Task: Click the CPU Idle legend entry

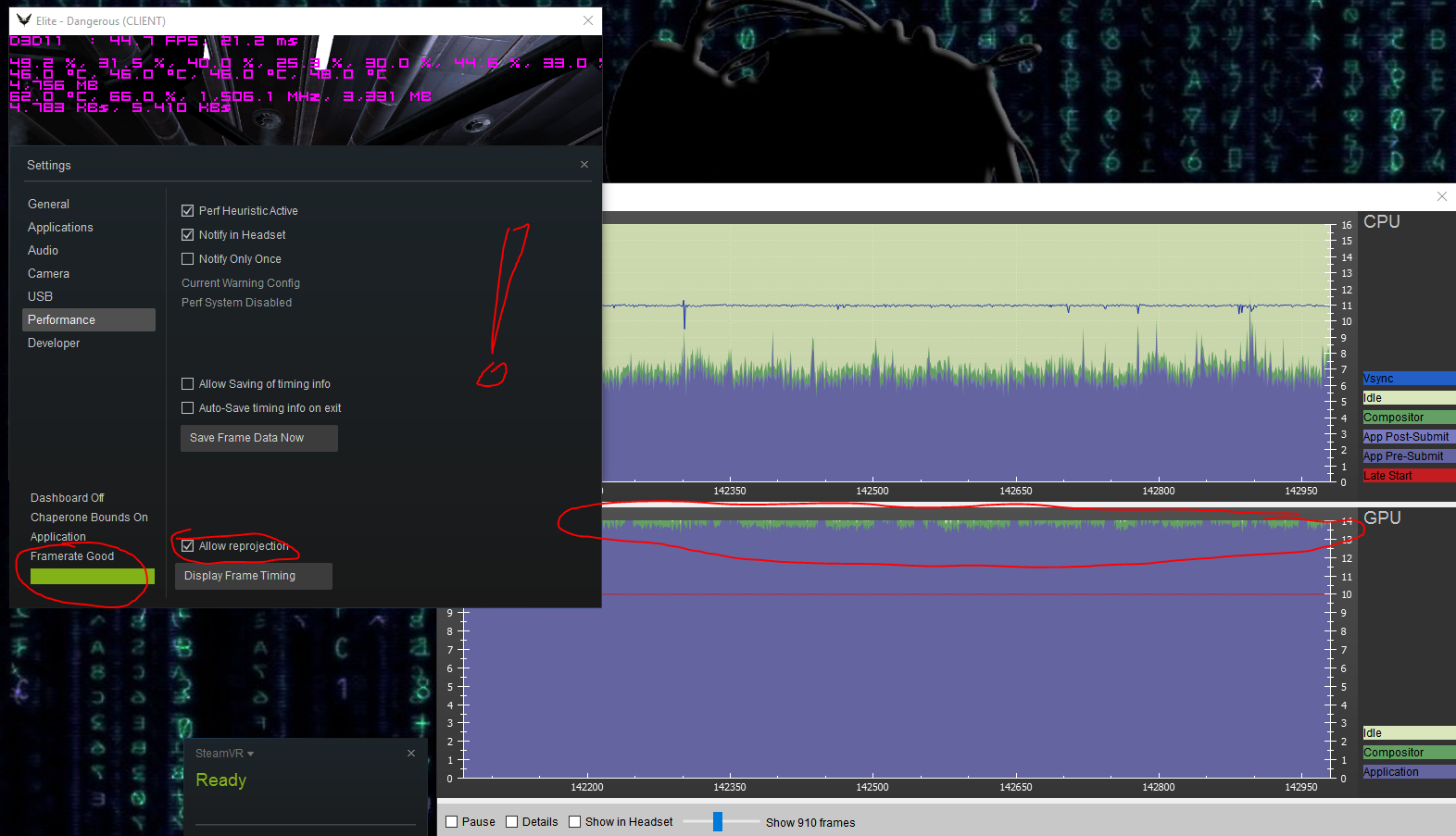Action: tap(1409, 398)
